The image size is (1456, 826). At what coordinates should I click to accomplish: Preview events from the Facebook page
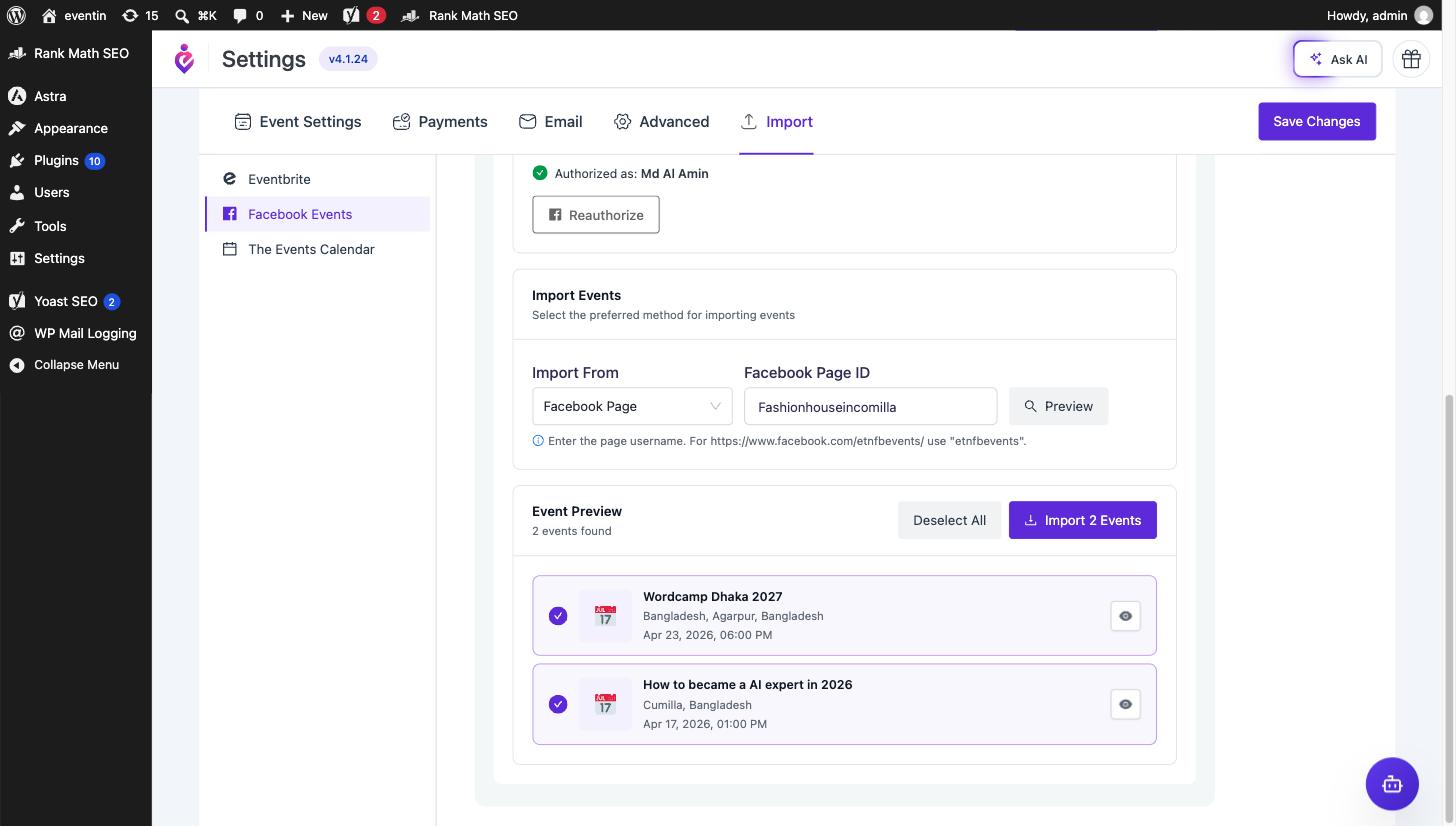pyautogui.click(x=1058, y=406)
